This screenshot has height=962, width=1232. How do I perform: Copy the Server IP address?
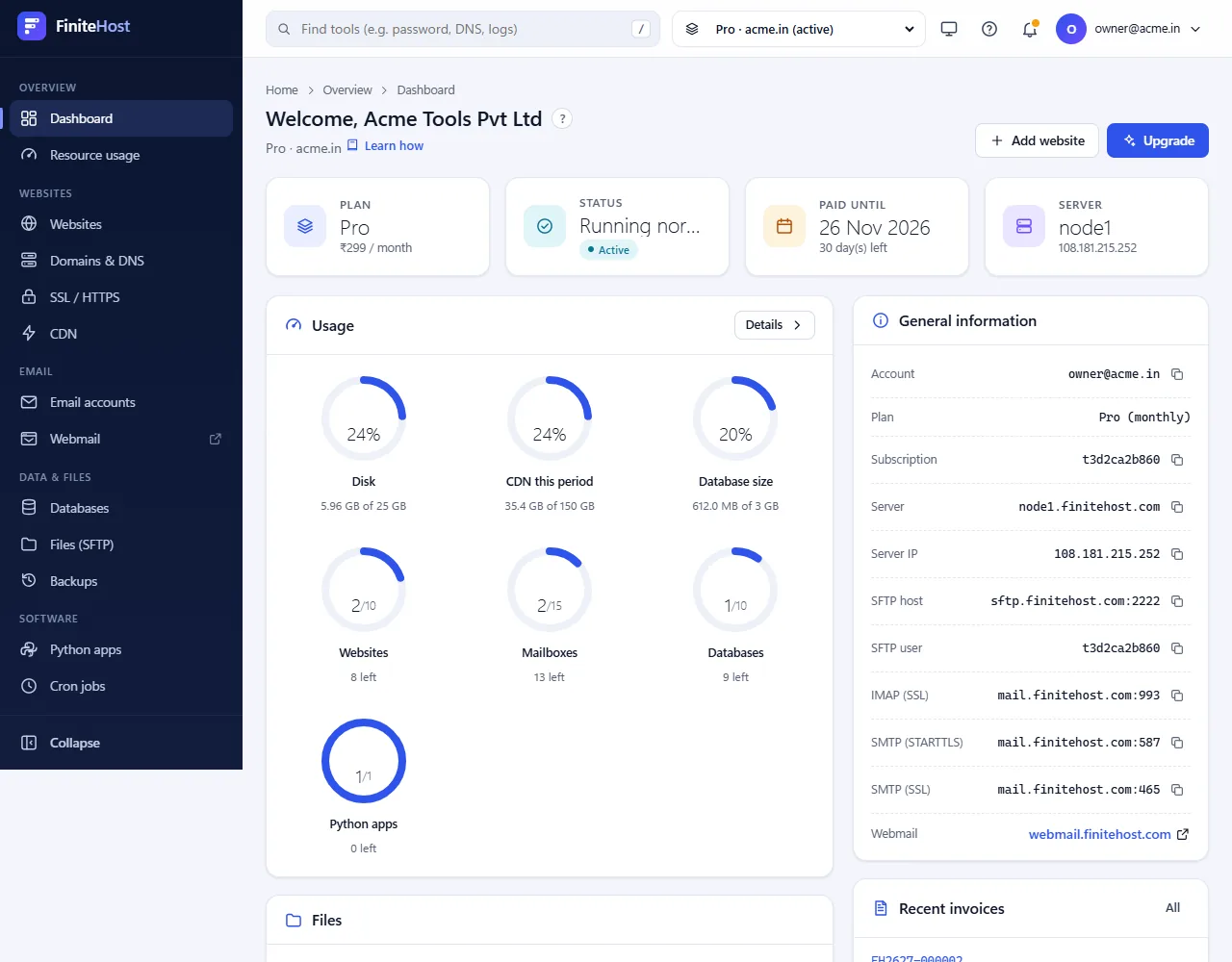1177,554
